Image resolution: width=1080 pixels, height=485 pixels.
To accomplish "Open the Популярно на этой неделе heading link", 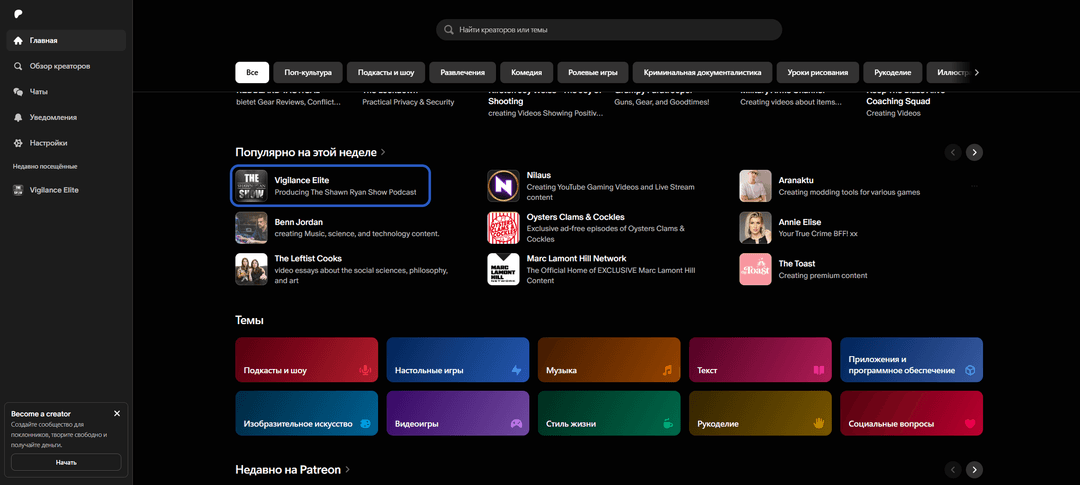I will [x=310, y=152].
